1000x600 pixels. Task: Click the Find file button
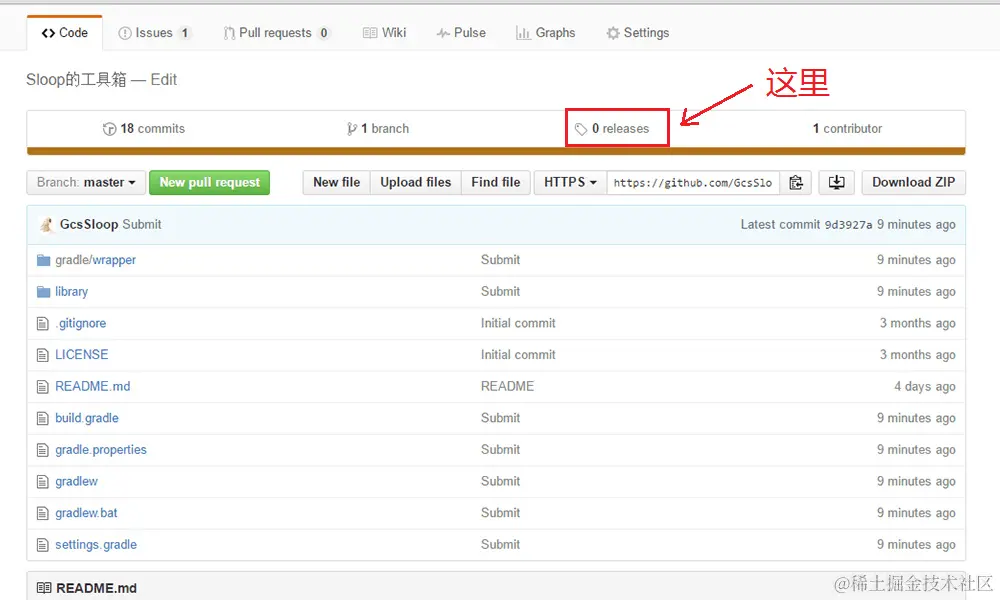click(x=496, y=182)
